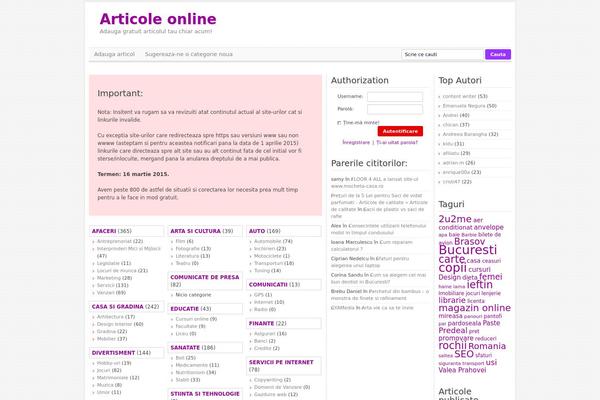Open the CASA SI GRADINA category
Image resolution: width=600 pixels, height=400 pixels.
pyautogui.click(x=117, y=307)
